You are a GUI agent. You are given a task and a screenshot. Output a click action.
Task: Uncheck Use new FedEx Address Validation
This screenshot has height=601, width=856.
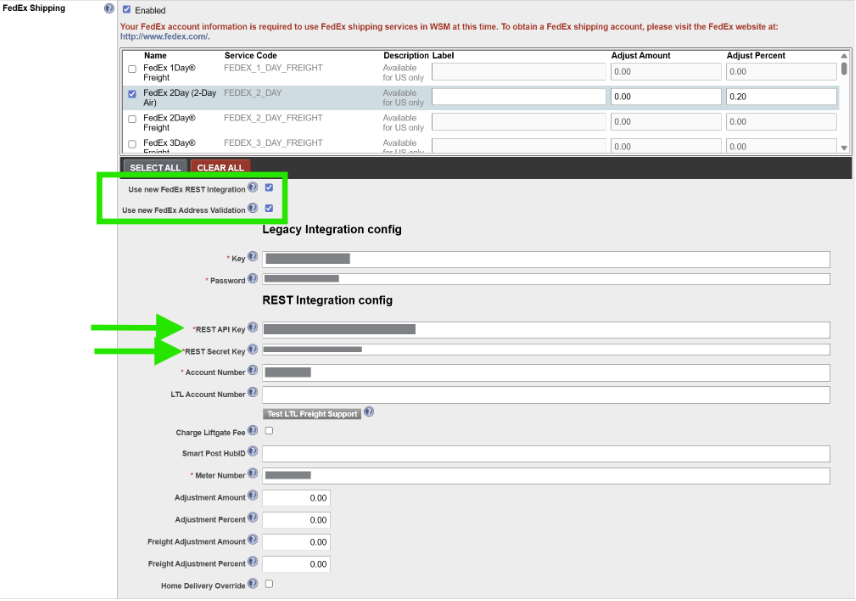point(269,208)
